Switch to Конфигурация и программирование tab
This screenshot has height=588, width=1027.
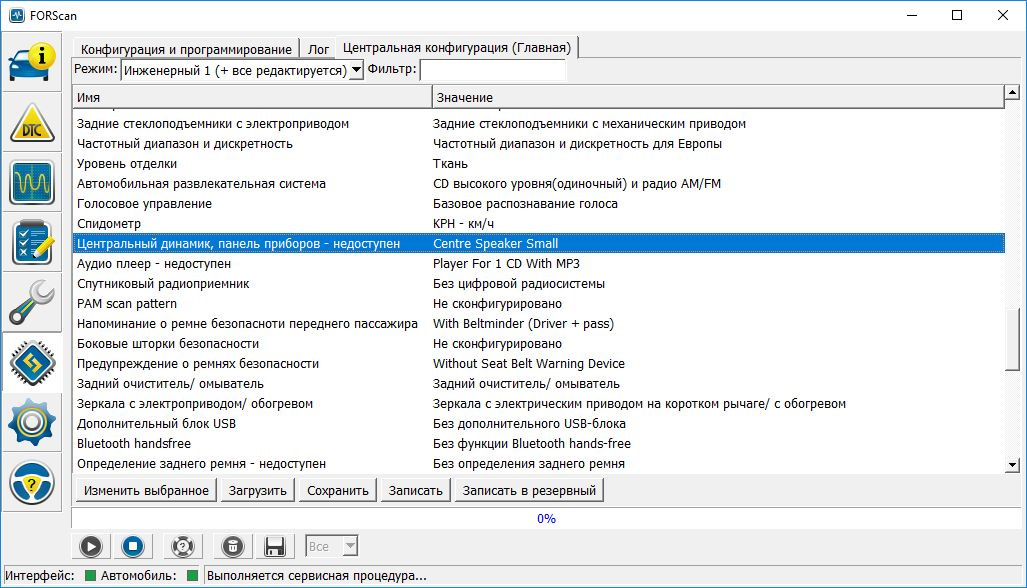coord(186,49)
